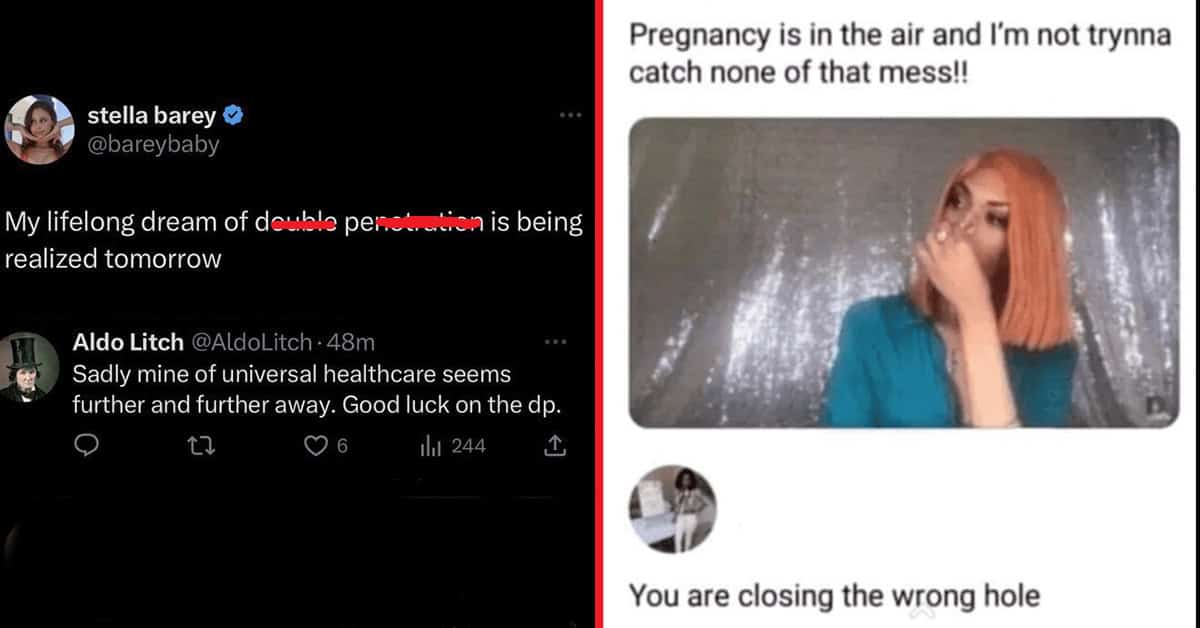Click the 48m timestamp

pyautogui.click(x=351, y=342)
